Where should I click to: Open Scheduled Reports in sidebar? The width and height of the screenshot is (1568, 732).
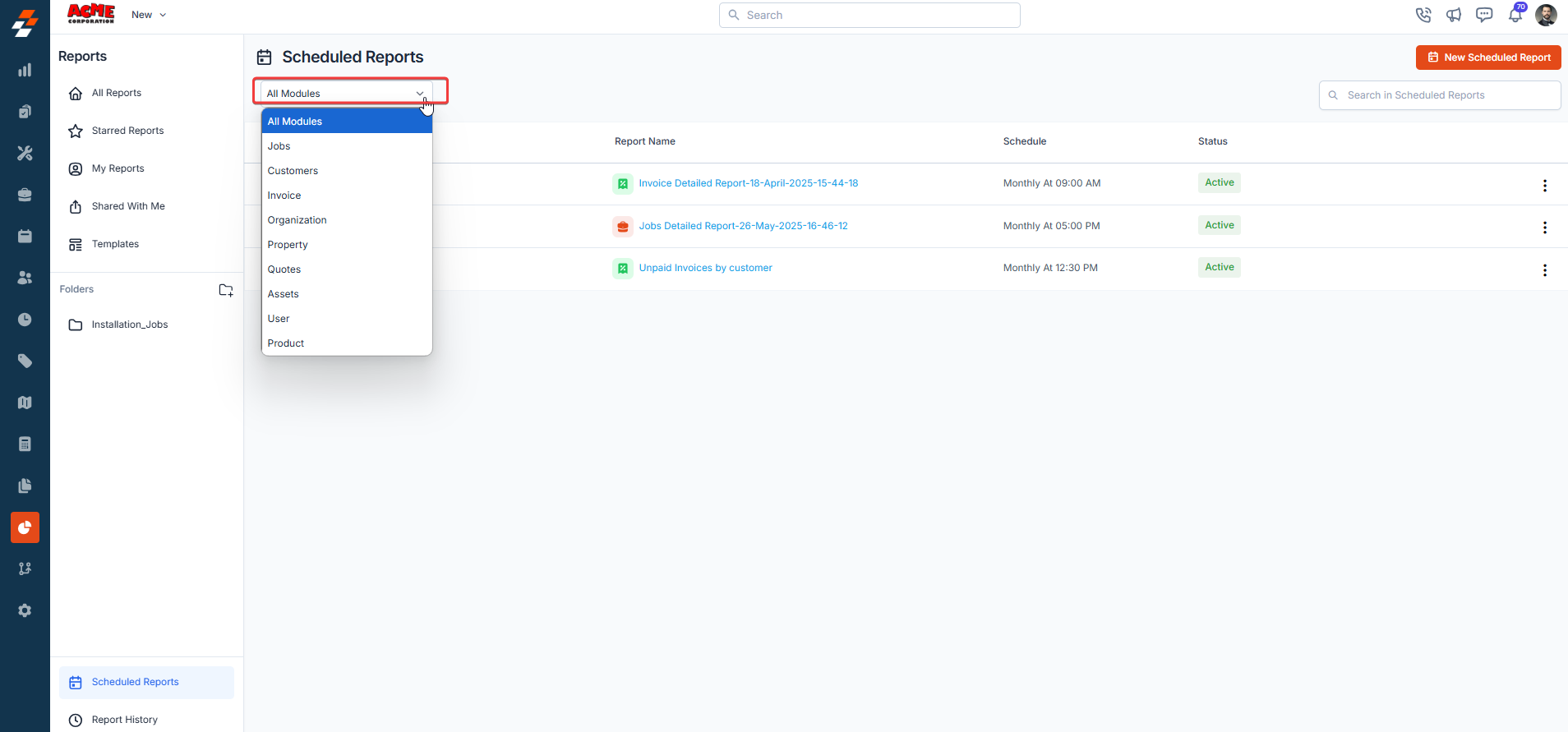point(146,682)
